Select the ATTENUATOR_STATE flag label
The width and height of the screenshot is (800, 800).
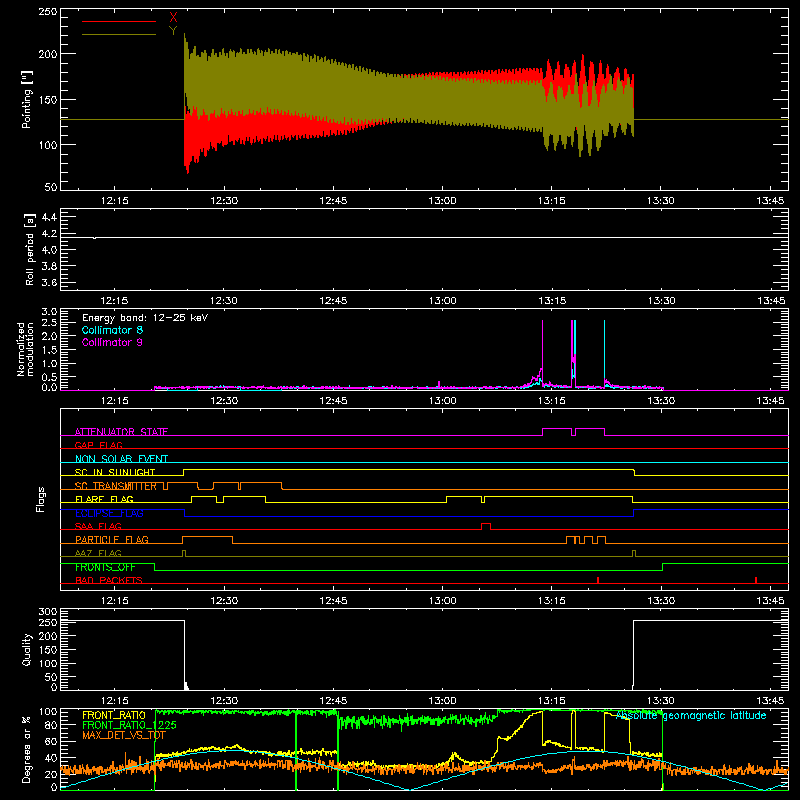point(121,432)
